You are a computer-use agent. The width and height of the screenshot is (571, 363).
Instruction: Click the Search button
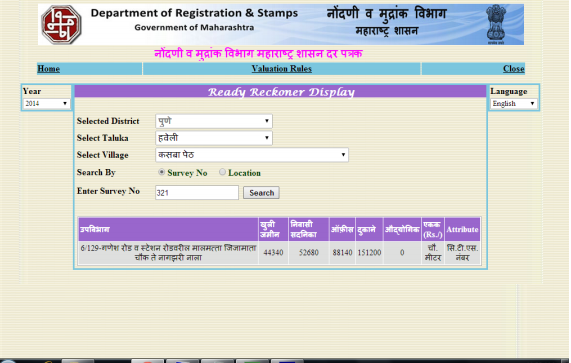(x=261, y=193)
